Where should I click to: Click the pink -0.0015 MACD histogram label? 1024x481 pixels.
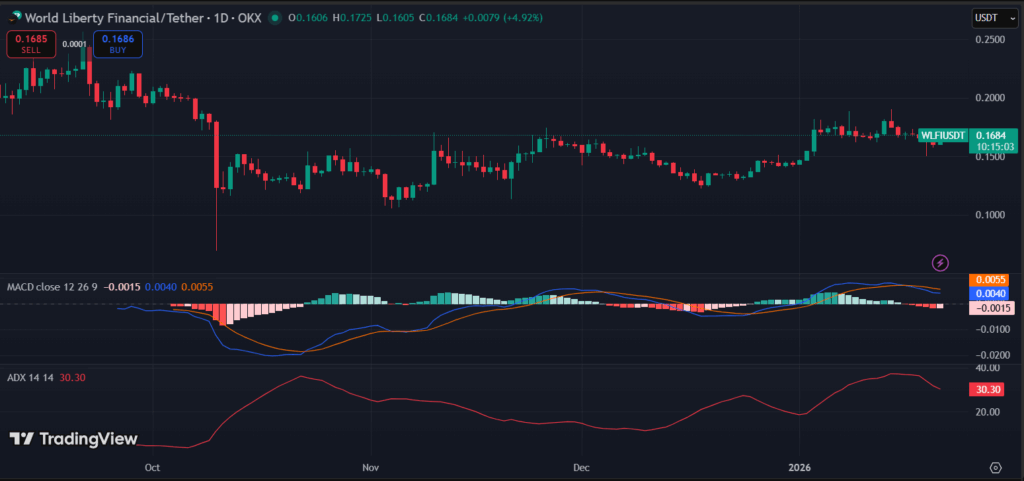tap(994, 308)
